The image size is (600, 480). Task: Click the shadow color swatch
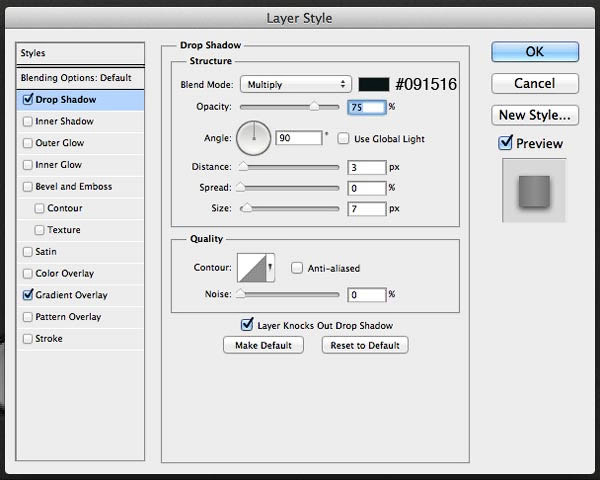[373, 84]
